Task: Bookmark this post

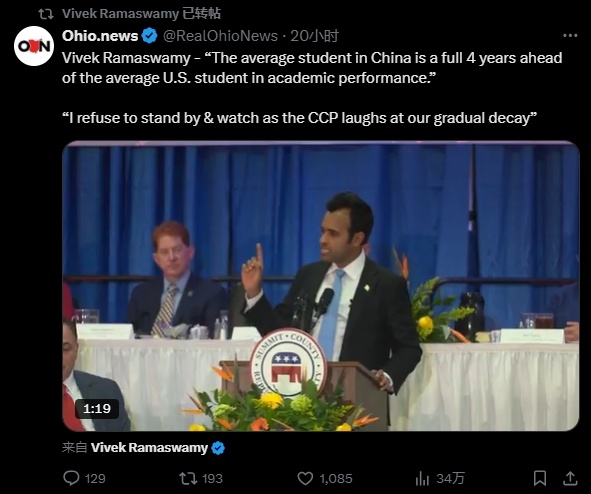Action: [540, 478]
